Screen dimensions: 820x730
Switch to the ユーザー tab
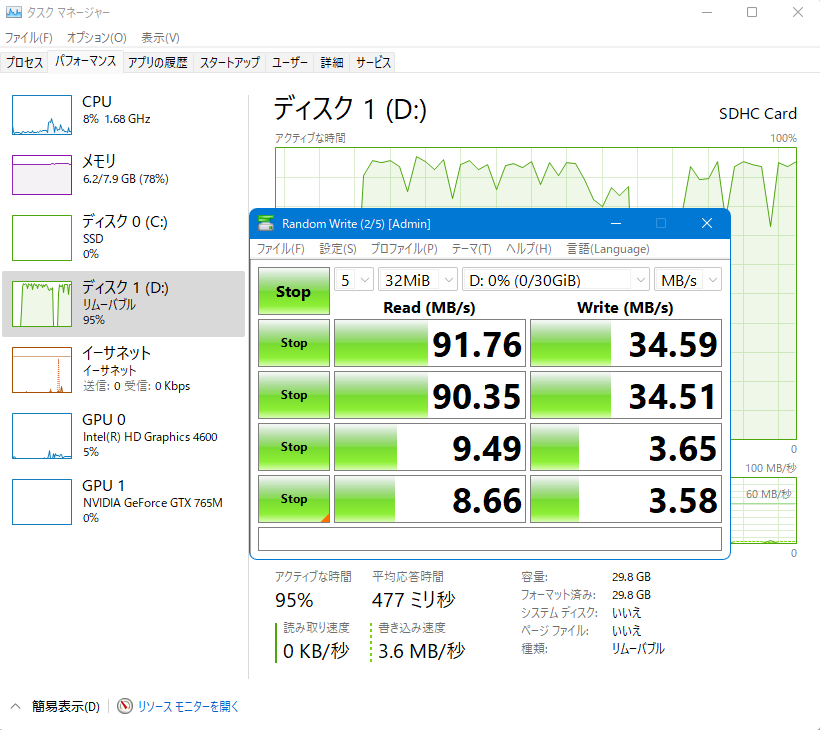[x=290, y=63]
